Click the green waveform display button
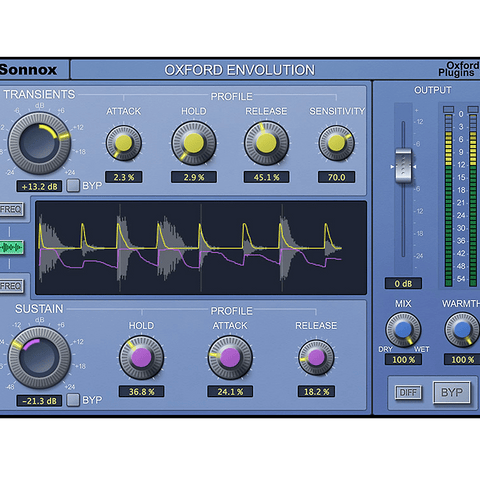Image resolution: width=480 pixels, height=480 pixels. pos(12,248)
